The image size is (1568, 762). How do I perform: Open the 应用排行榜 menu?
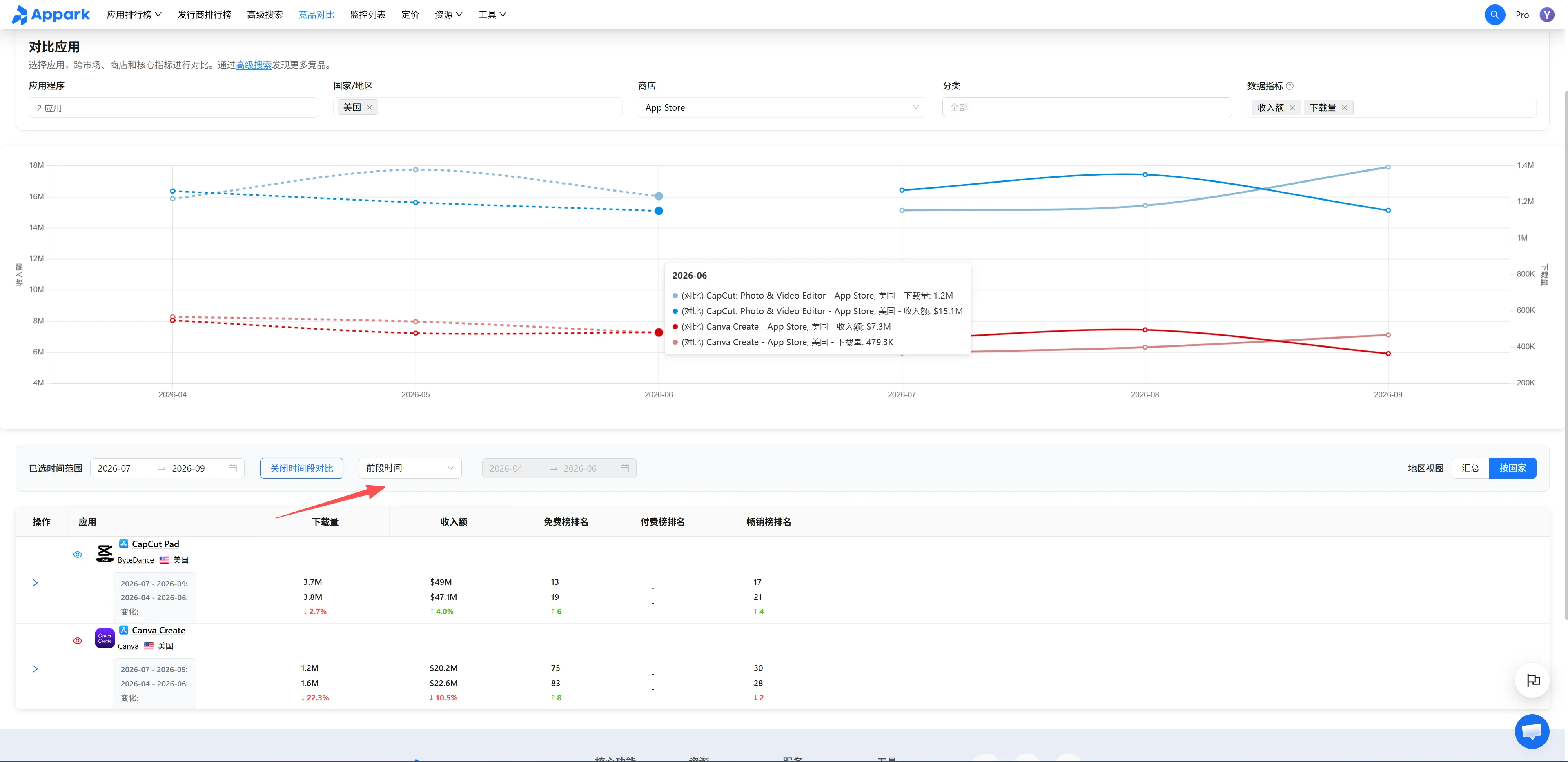[134, 15]
